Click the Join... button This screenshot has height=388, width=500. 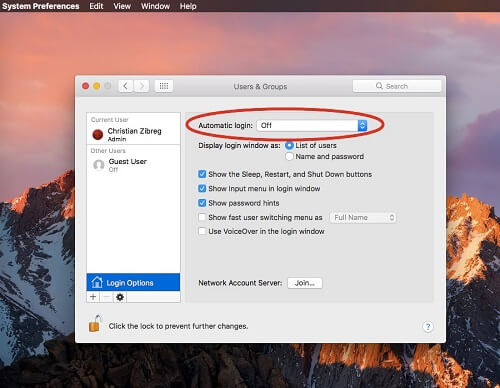pyautogui.click(x=305, y=283)
